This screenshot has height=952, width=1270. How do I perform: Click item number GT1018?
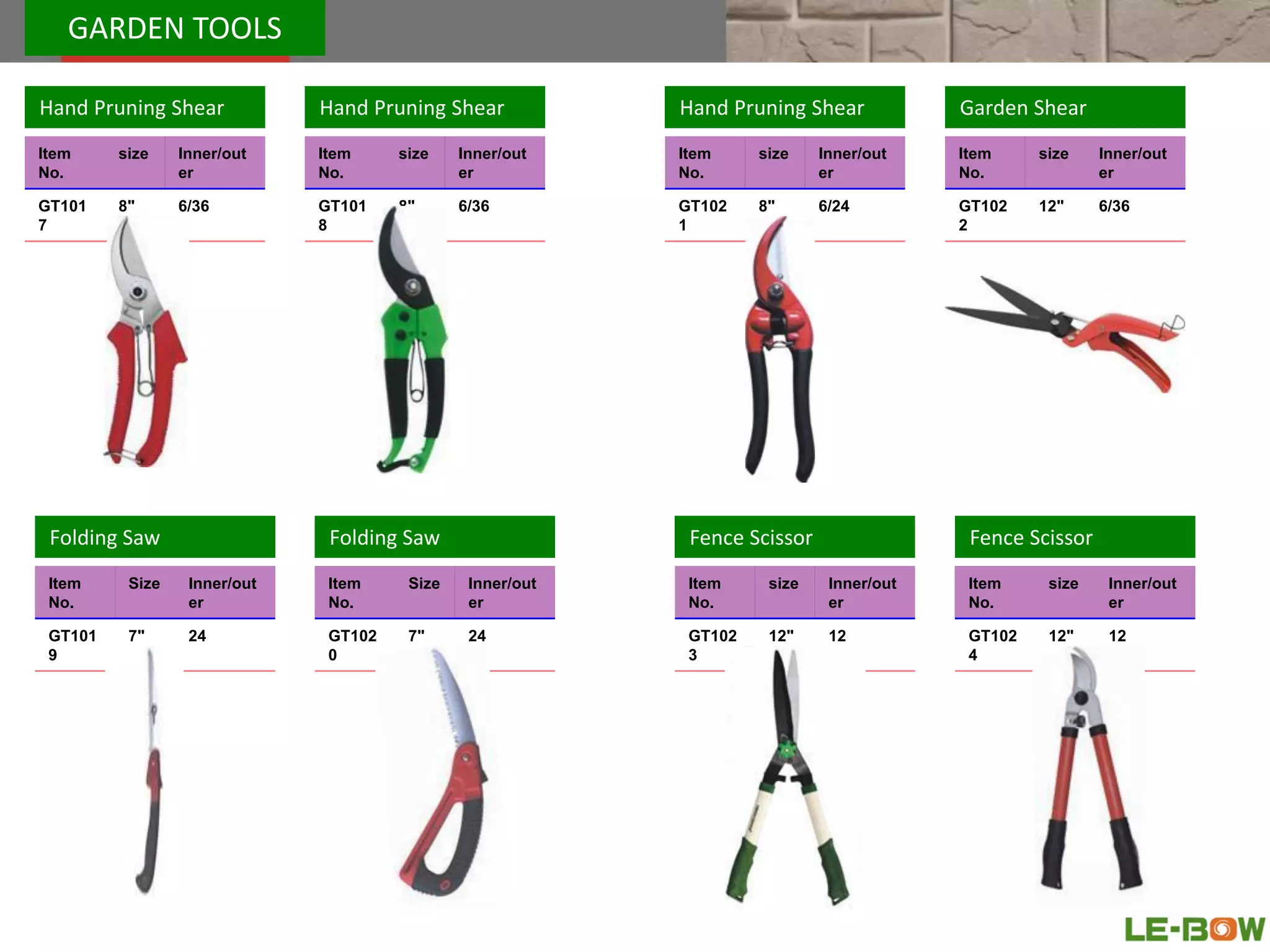click(342, 215)
